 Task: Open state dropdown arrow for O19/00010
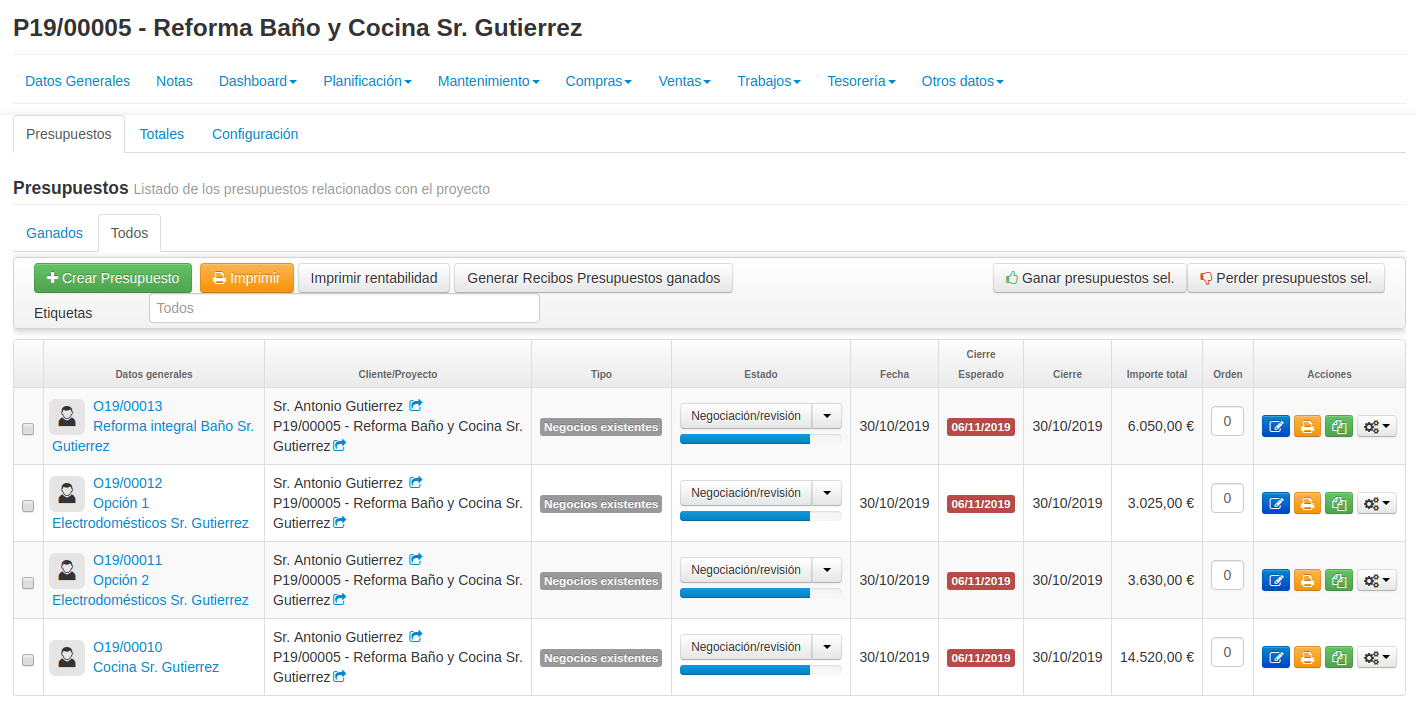[826, 647]
